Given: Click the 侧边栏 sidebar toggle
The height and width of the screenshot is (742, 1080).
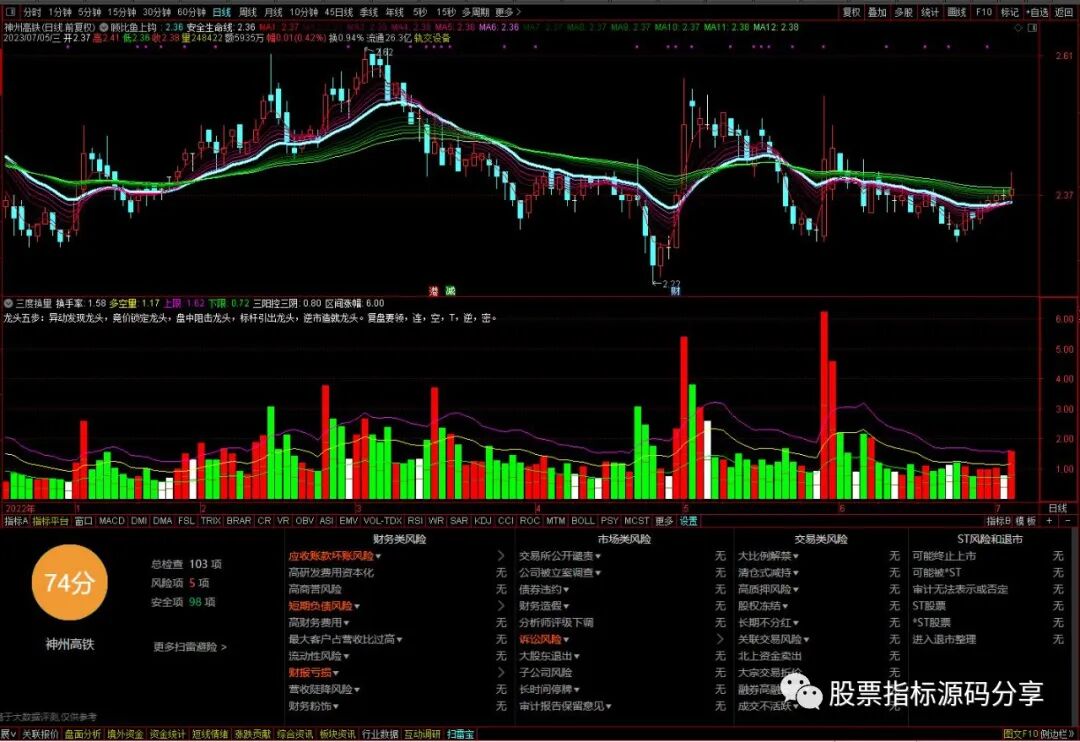Looking at the screenshot, I should [1057, 734].
